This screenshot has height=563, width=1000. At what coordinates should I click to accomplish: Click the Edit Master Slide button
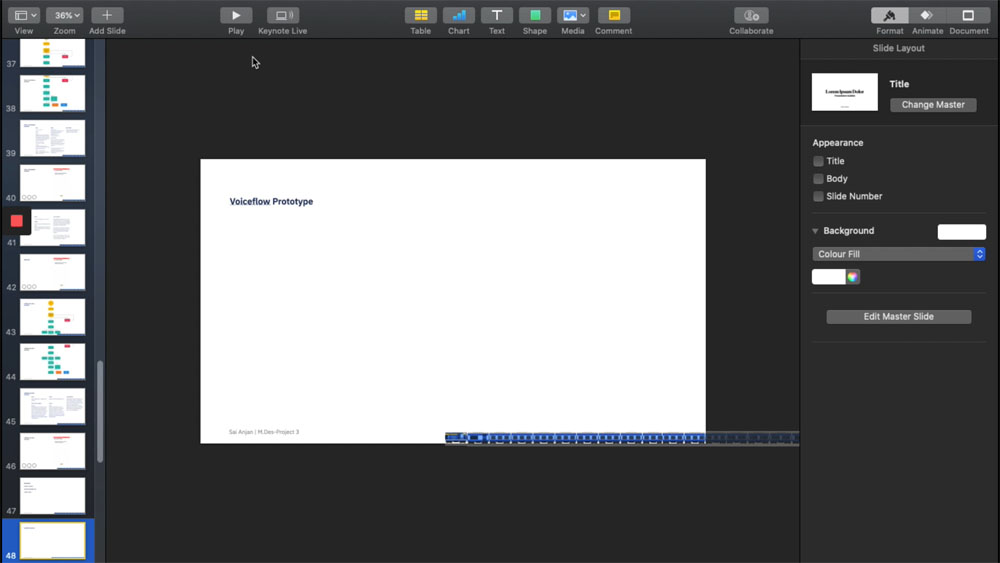898,317
